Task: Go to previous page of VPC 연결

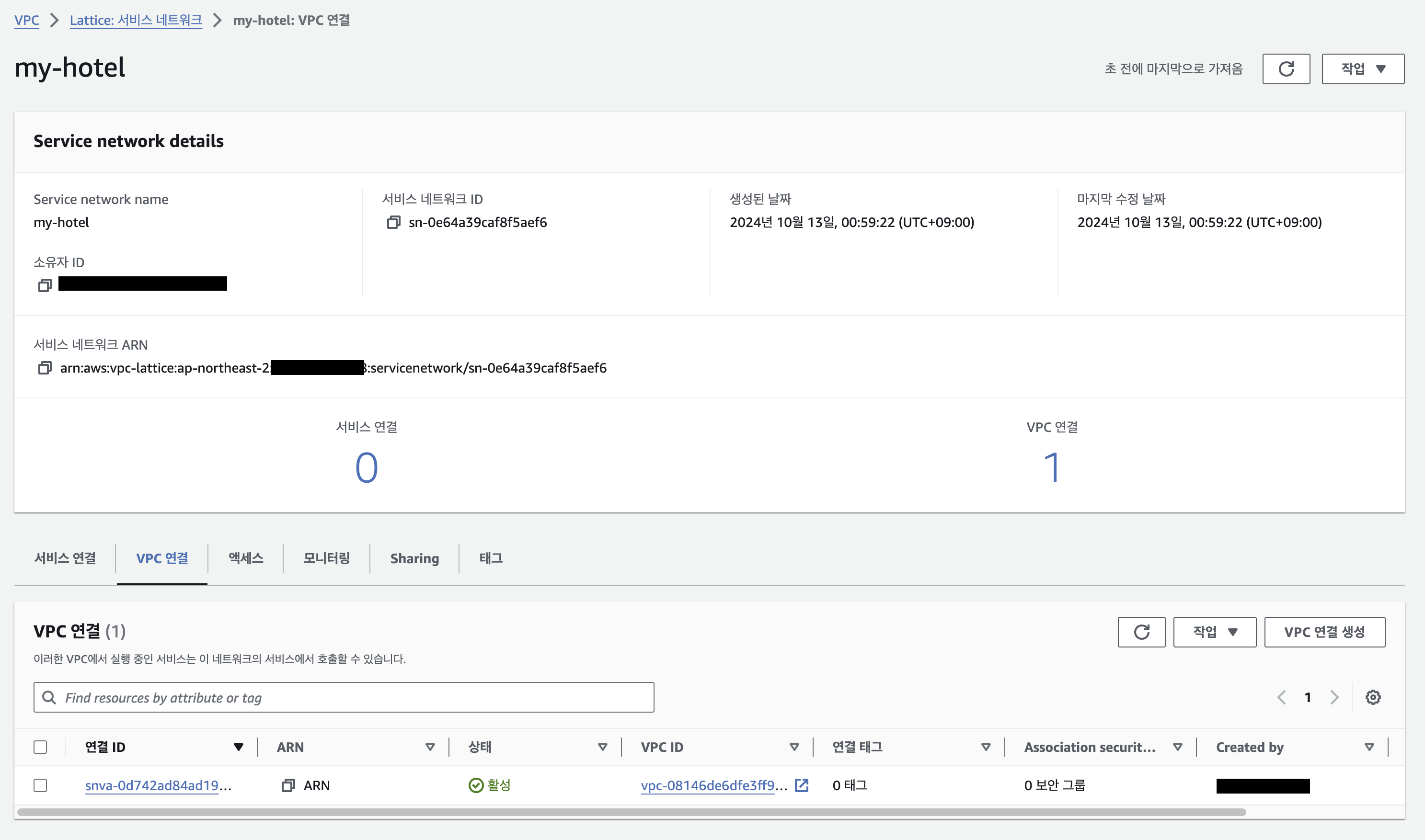Action: [x=1282, y=697]
